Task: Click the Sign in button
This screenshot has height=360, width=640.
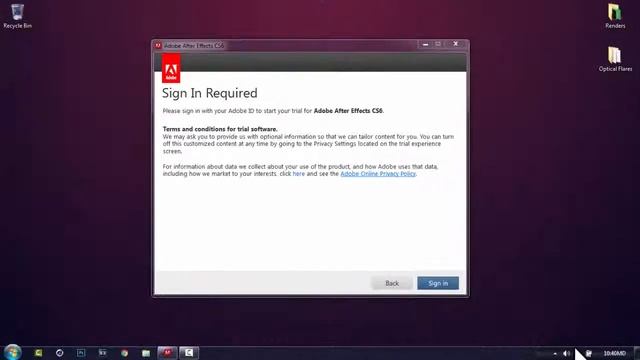Action: (x=438, y=283)
